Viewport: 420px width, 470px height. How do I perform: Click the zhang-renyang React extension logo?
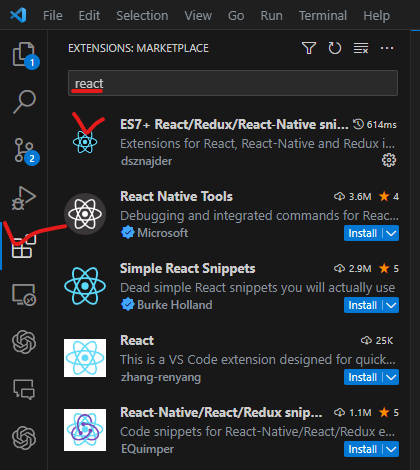point(85,358)
